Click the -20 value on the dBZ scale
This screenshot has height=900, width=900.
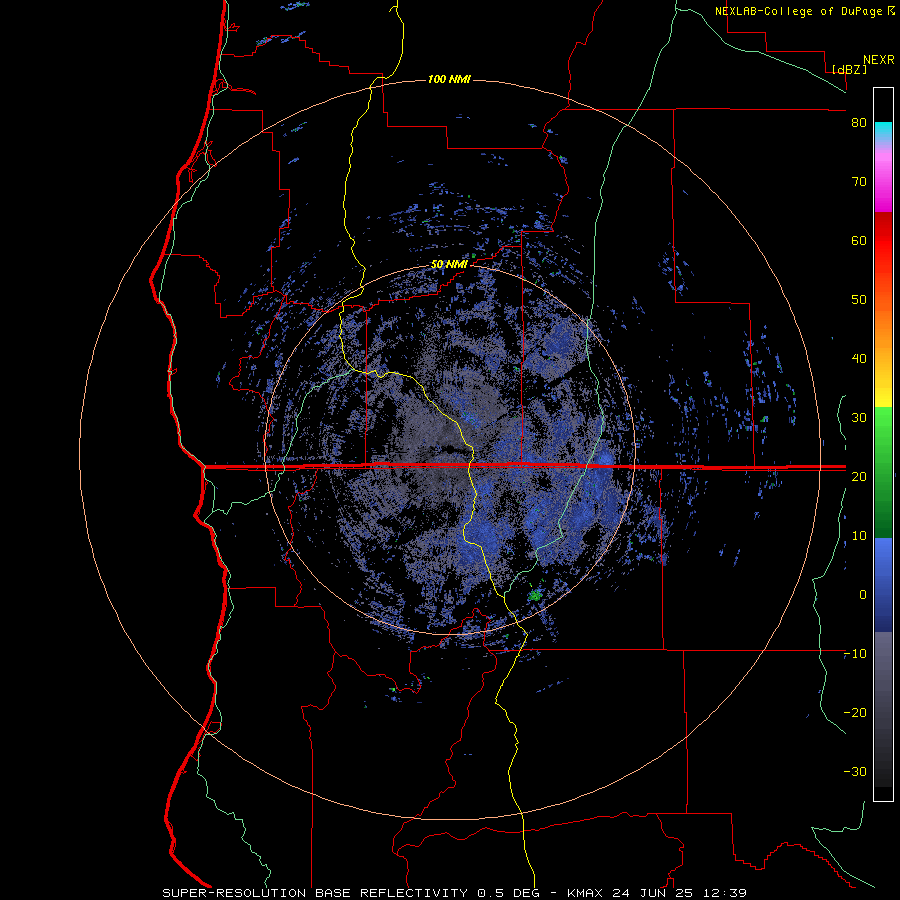pyautogui.click(x=855, y=713)
